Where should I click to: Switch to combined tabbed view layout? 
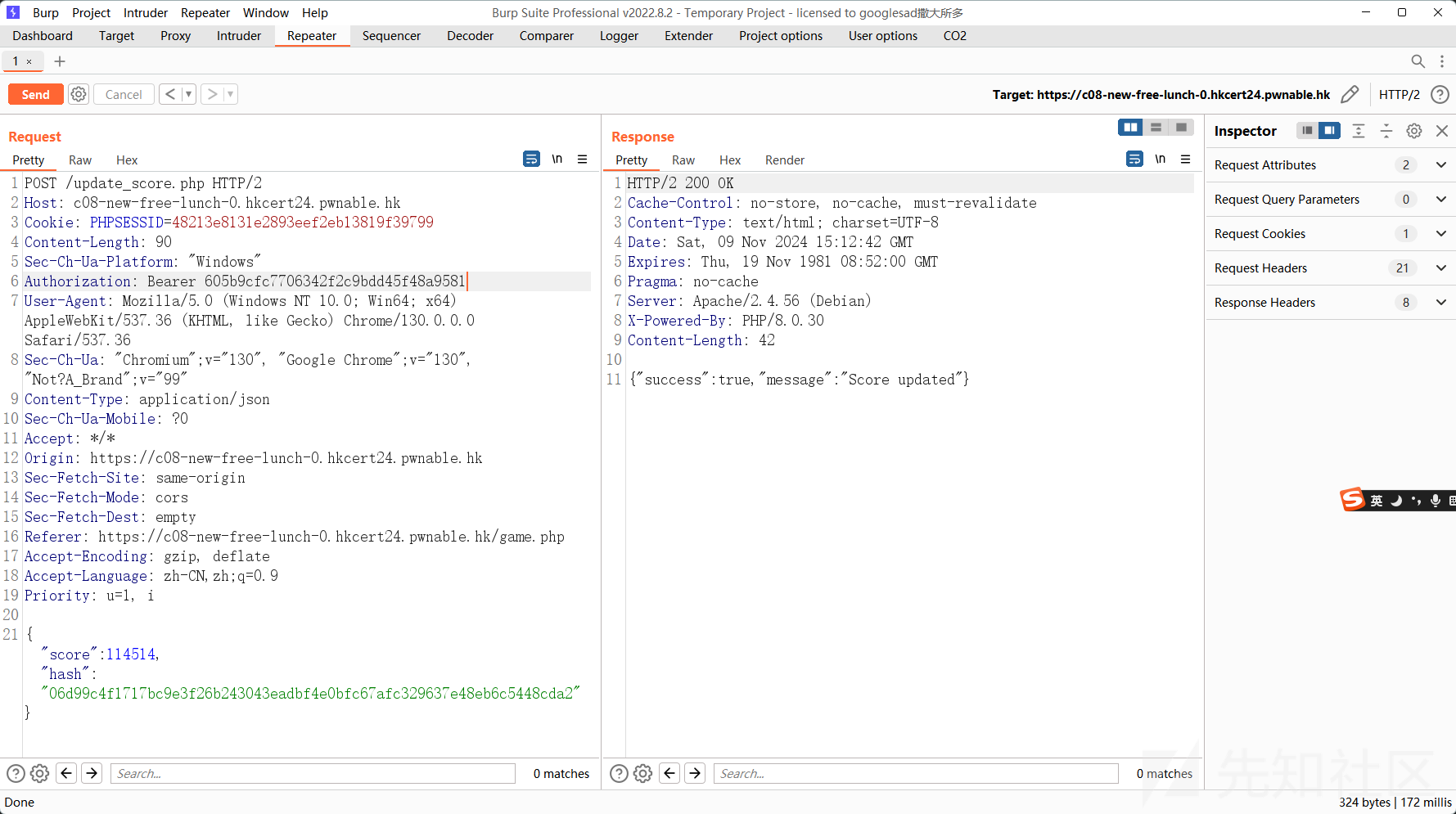pos(1181,128)
